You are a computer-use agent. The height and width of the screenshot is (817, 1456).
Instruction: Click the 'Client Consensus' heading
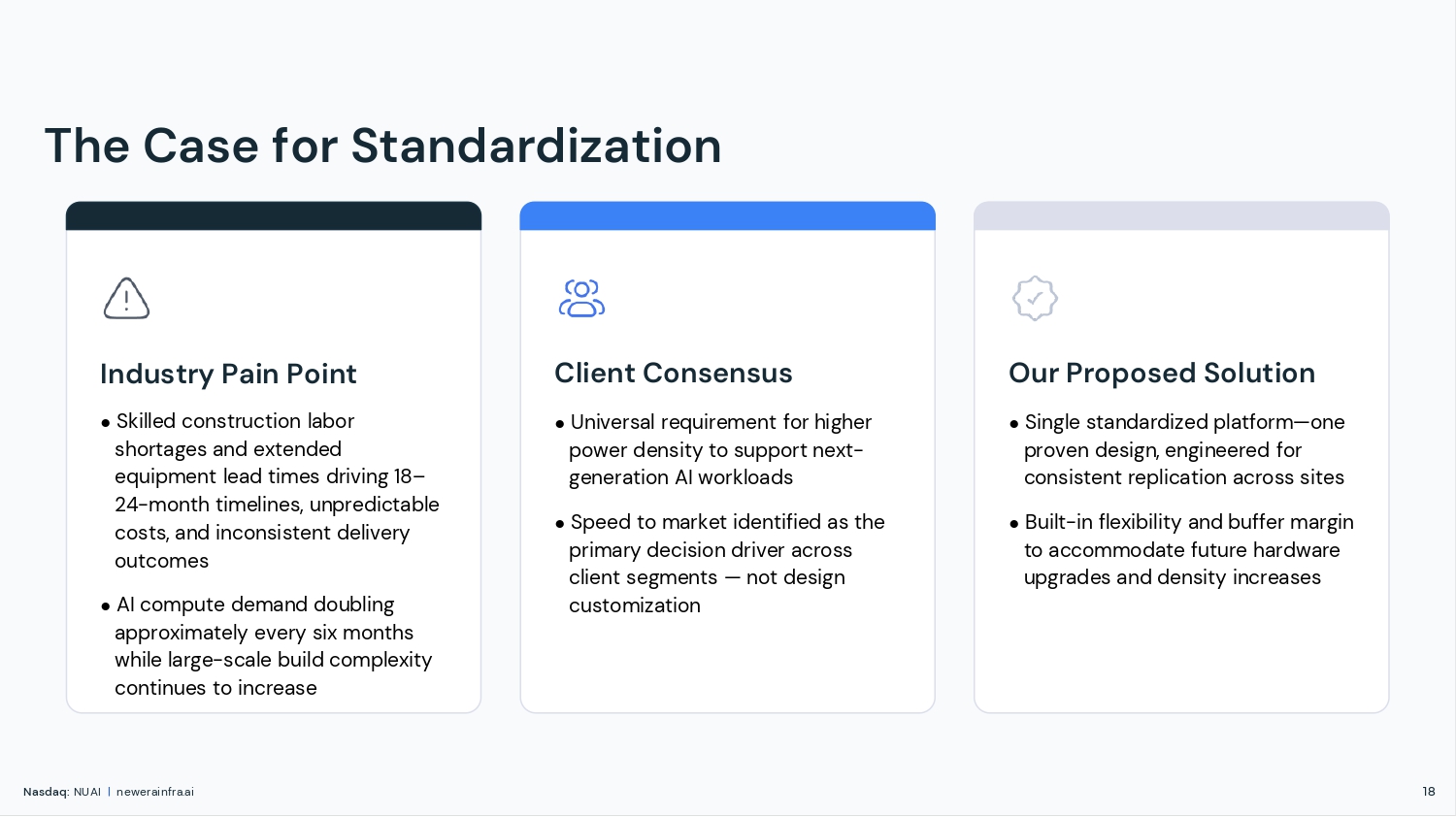[674, 373]
